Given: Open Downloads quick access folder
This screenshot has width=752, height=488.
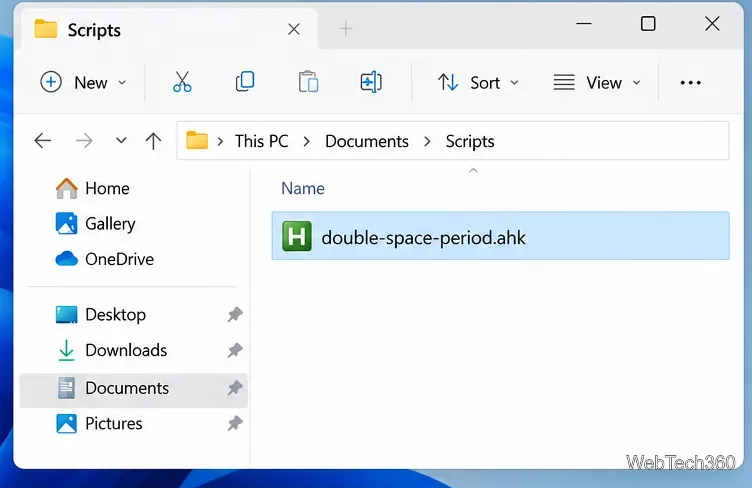Looking at the screenshot, I should 111,350.
